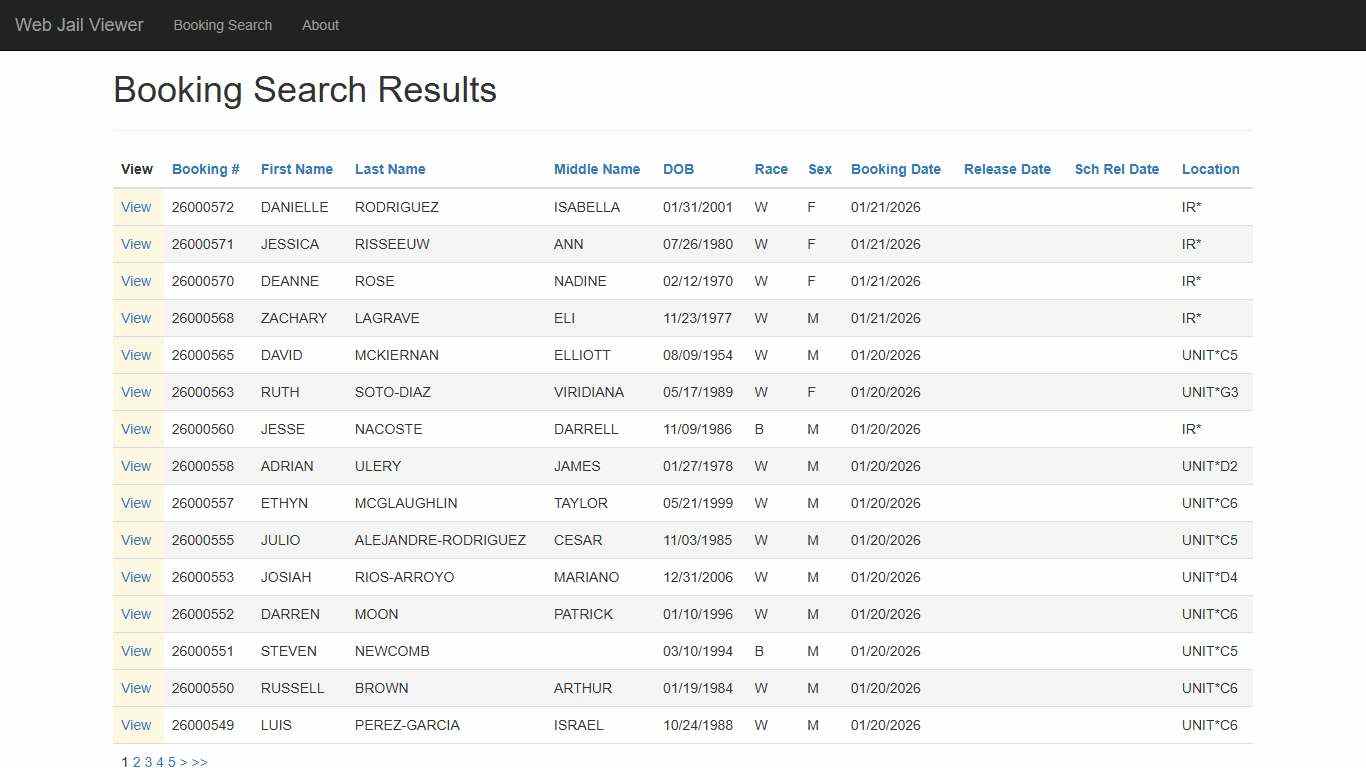Sort results by Location column
1366x768 pixels.
1210,169
